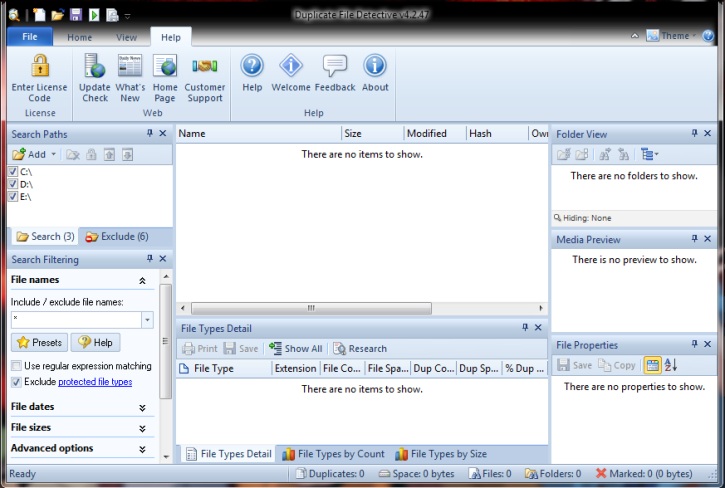The image size is (725, 488).
Task: Open the Add dropdown arrow
Action: click(53, 154)
